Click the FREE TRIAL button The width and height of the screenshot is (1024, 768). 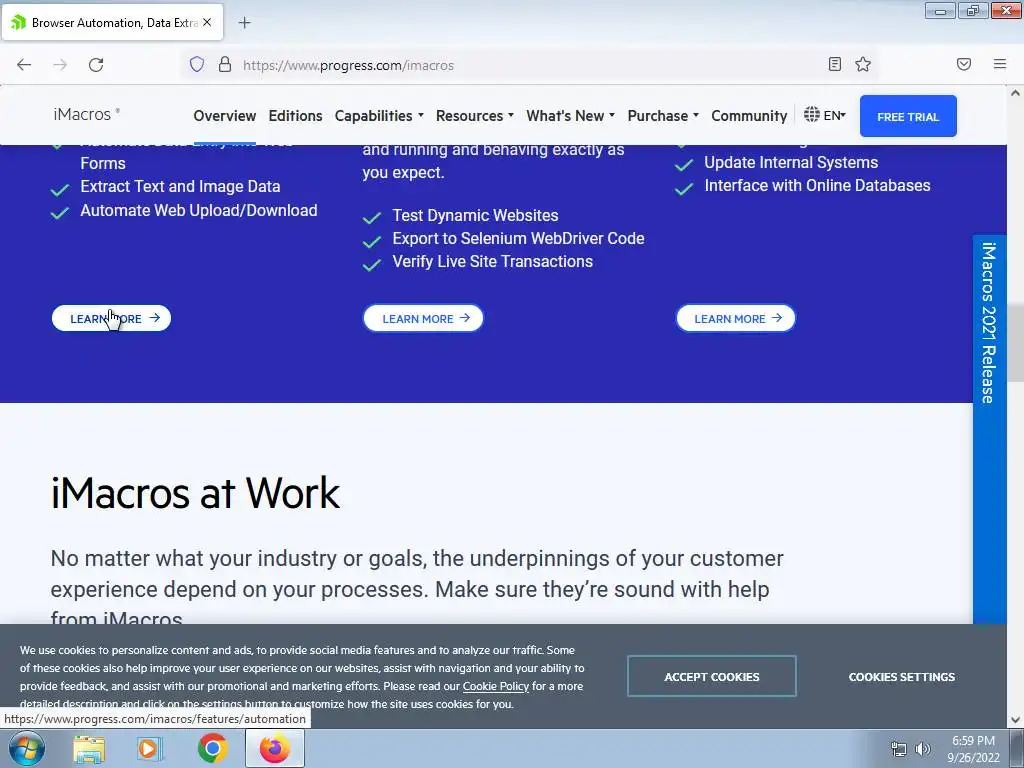point(908,116)
